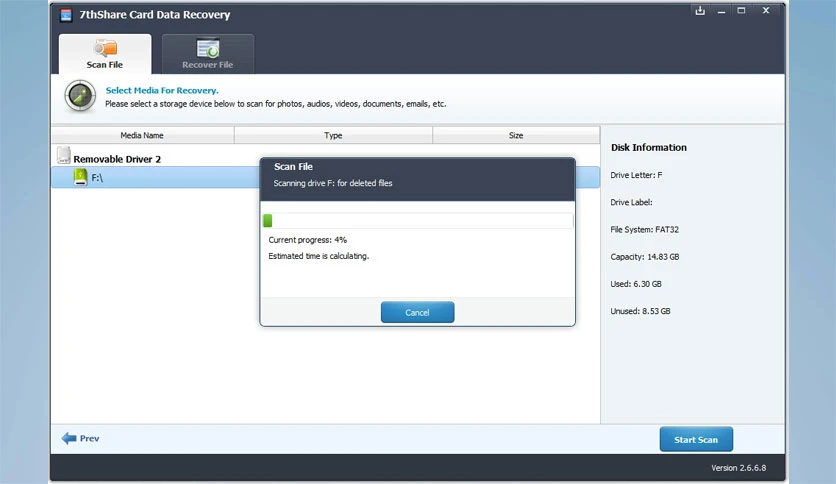
Task: Select the Removable Driver 2 entry
Action: click(117, 159)
